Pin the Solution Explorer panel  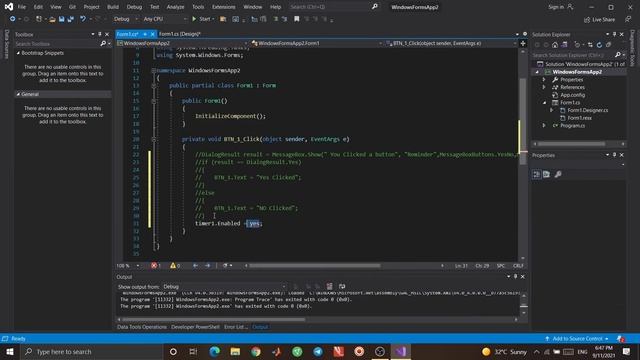coord(614,34)
